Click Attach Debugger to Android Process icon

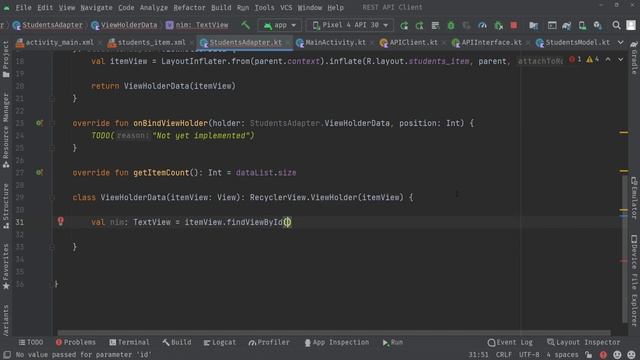point(498,25)
